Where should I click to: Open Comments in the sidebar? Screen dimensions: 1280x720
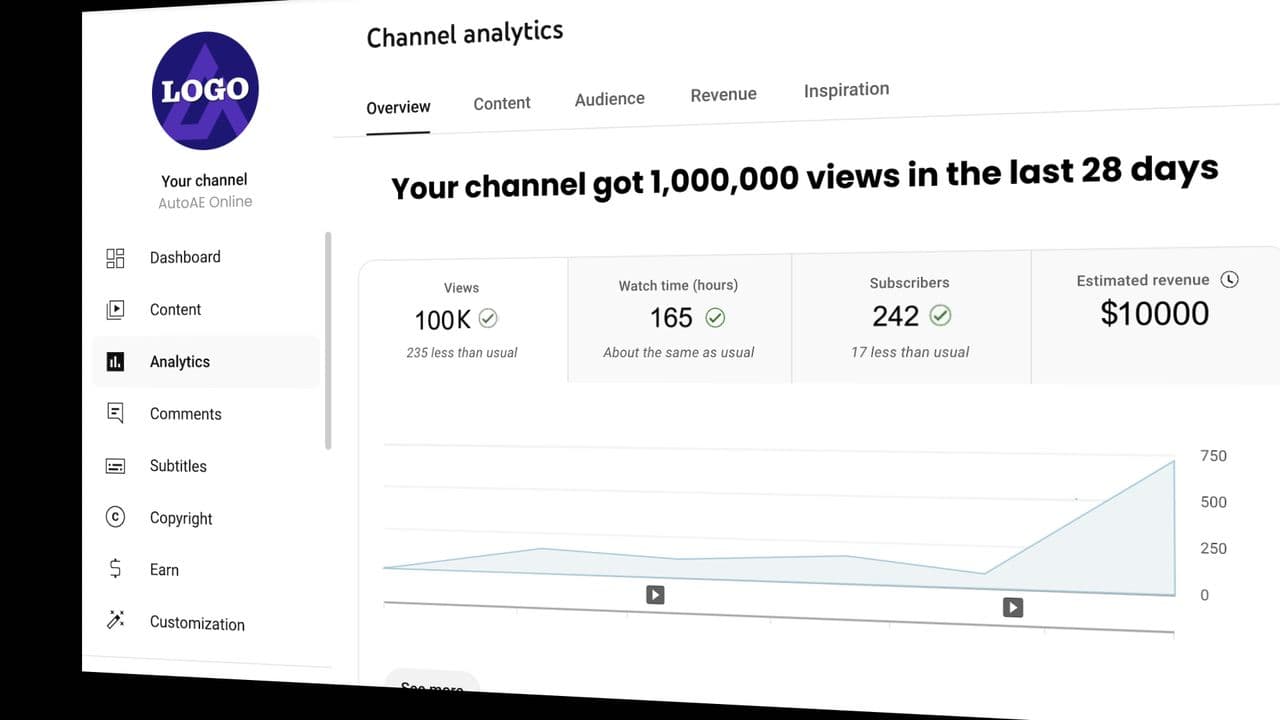click(x=186, y=414)
